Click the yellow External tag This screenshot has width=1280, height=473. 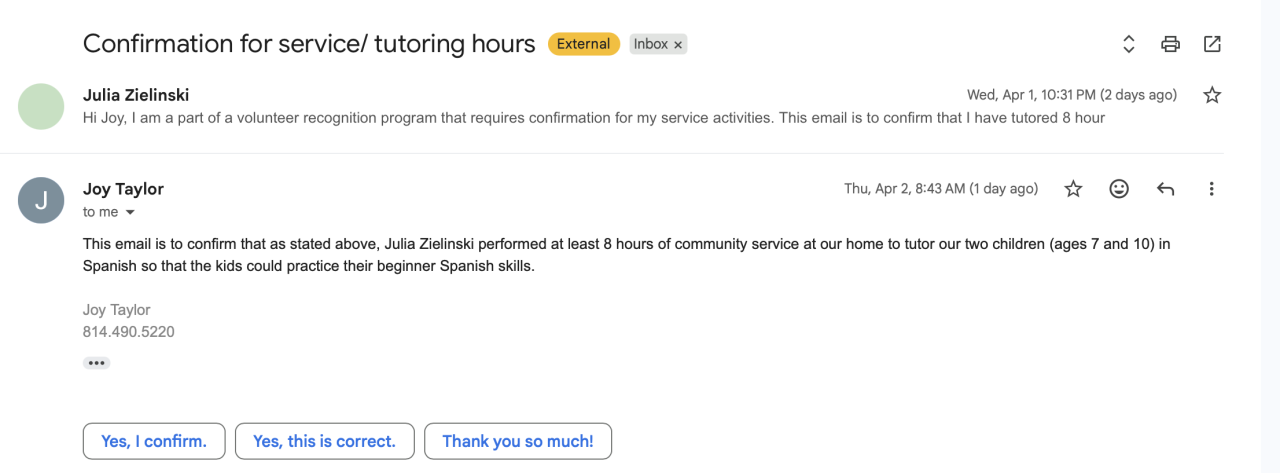point(583,44)
